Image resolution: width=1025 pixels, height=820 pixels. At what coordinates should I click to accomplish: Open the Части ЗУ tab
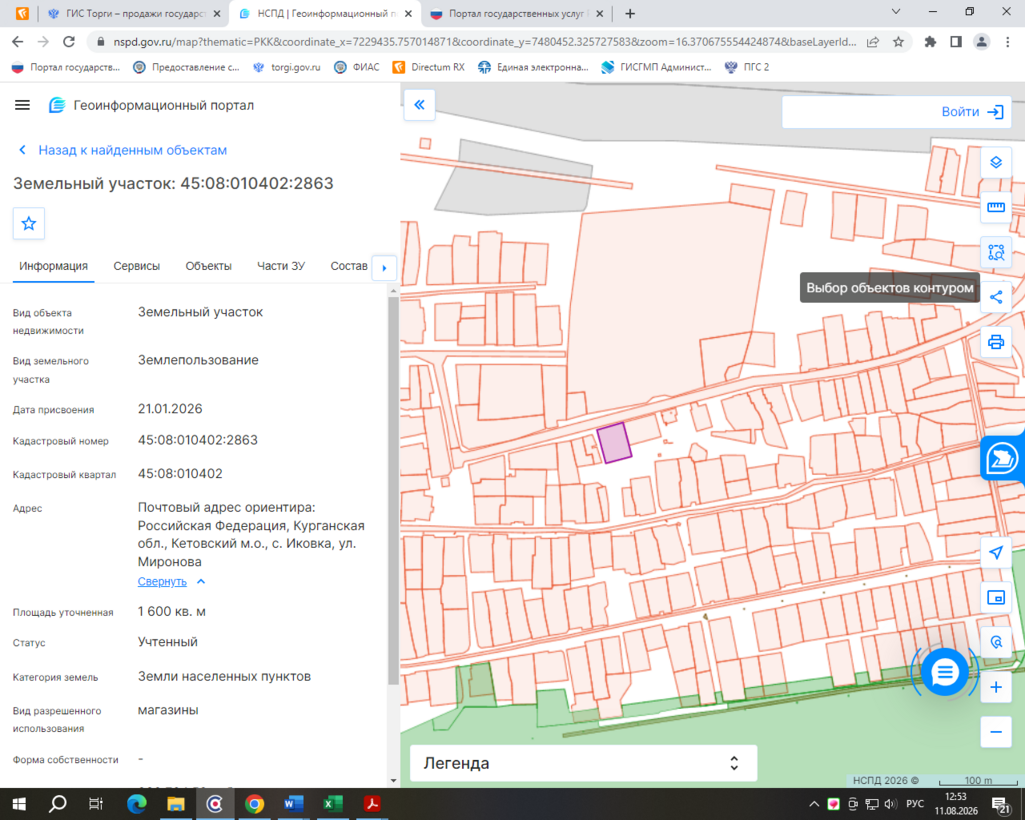pyautogui.click(x=281, y=266)
